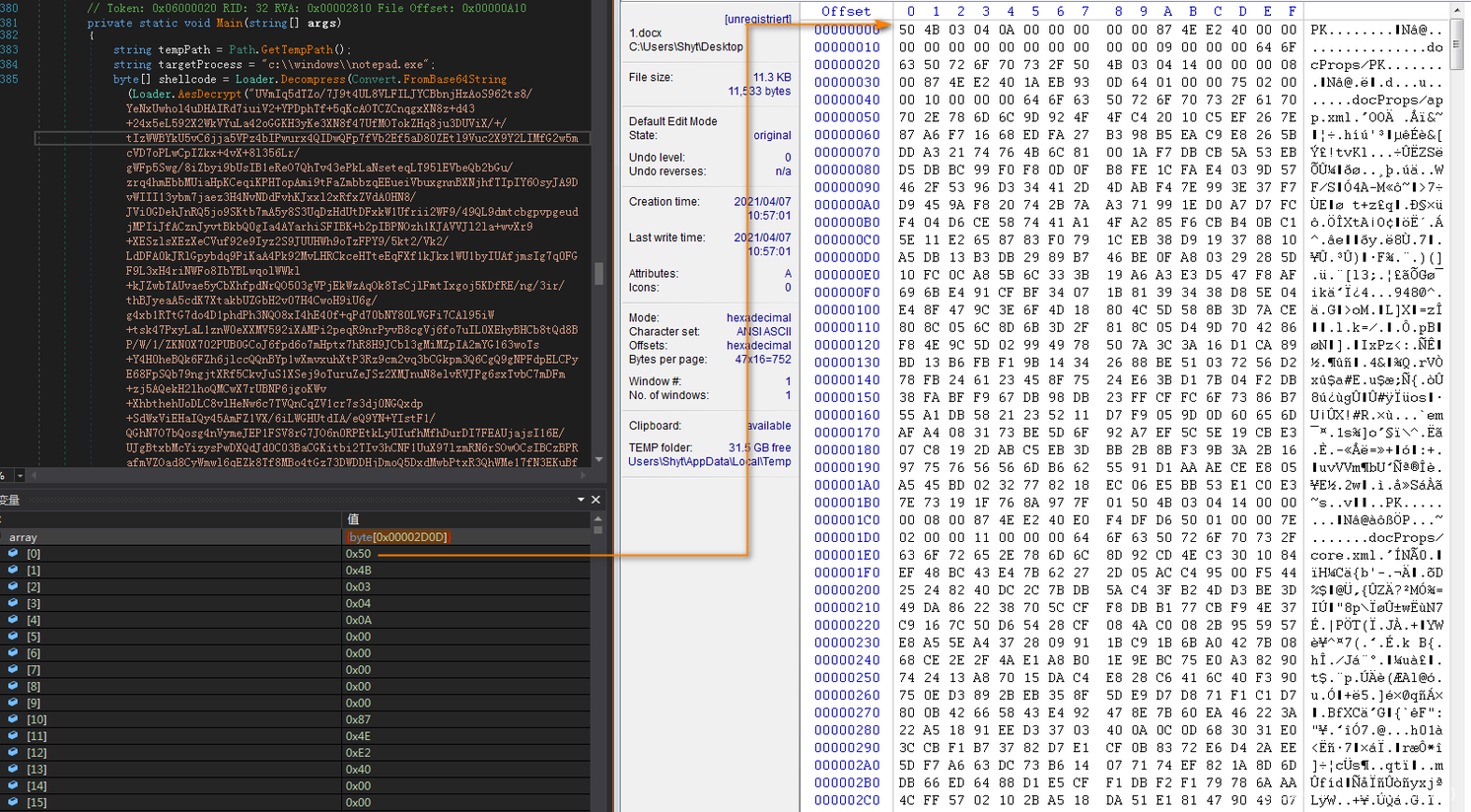The height and width of the screenshot is (812, 1471).
Task: Click the field icon beside array element [4]
Action: [x=13, y=620]
